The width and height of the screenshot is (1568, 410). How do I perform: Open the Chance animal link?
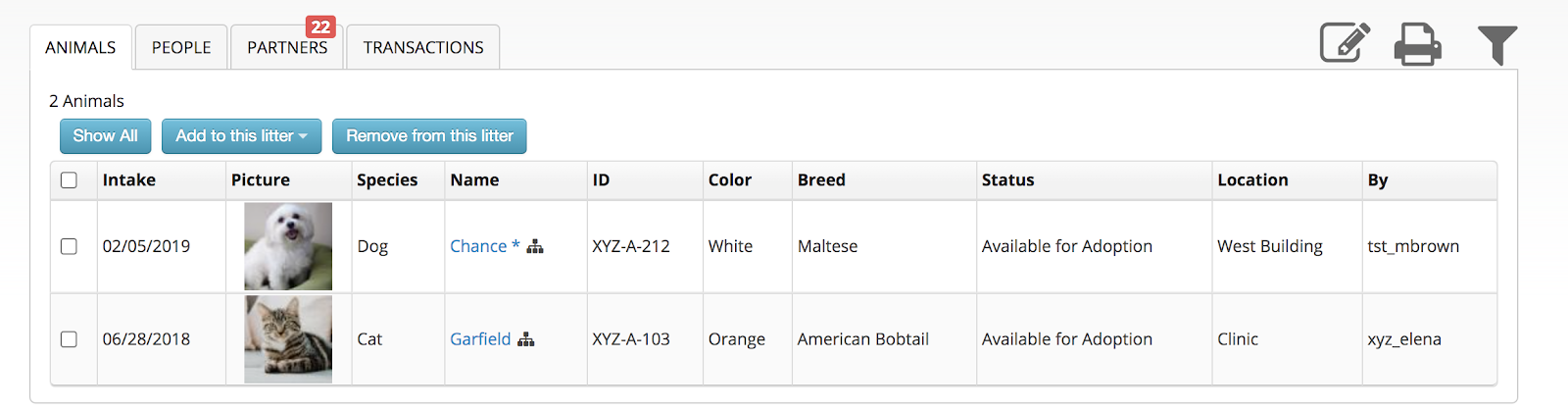pos(478,246)
